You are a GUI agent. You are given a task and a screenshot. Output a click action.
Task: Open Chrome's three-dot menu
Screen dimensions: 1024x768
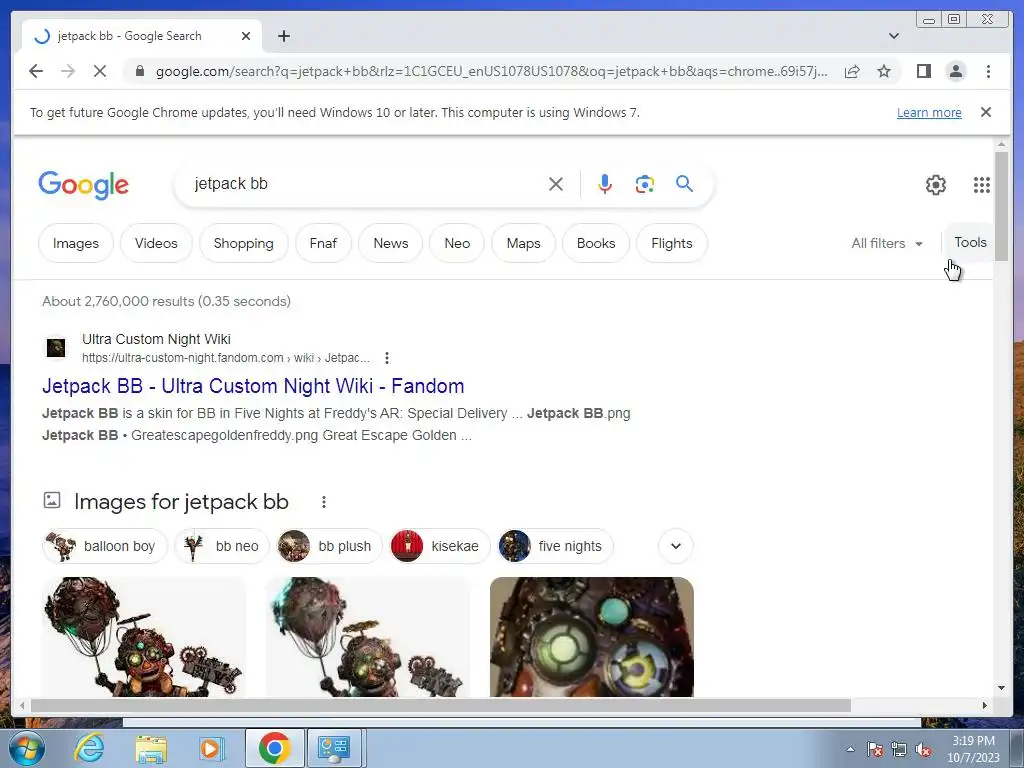pyautogui.click(x=988, y=71)
